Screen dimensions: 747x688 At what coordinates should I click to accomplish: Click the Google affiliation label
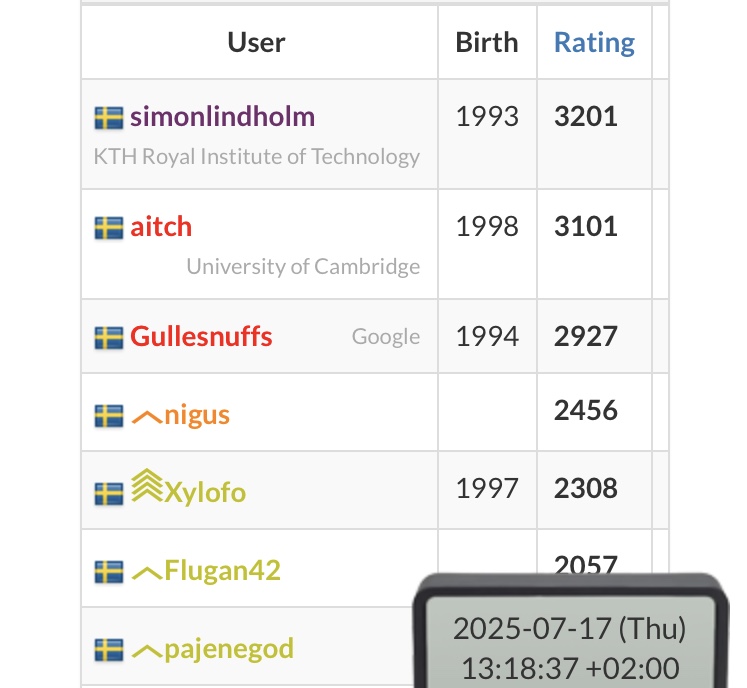click(x=386, y=337)
